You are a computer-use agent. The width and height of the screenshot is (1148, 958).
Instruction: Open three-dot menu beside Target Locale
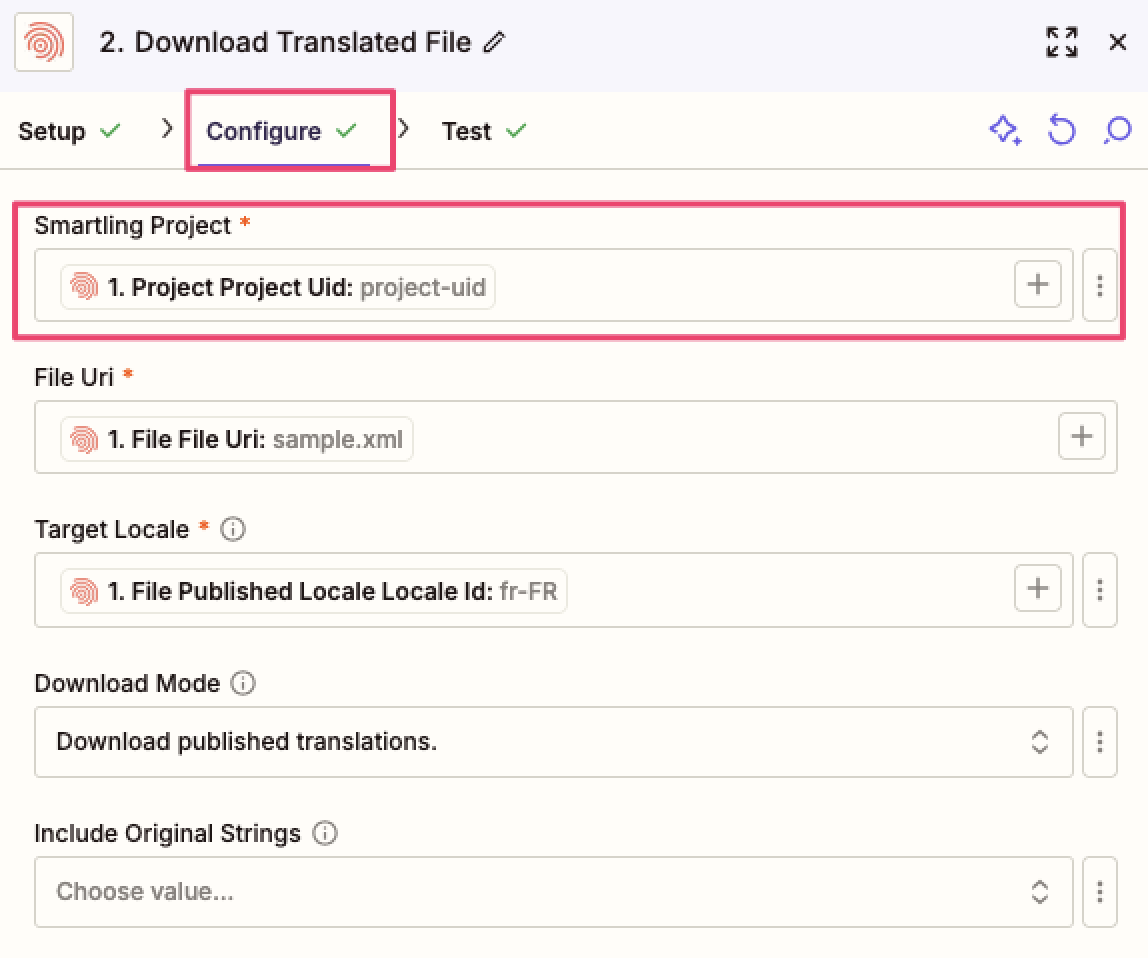[1099, 590]
